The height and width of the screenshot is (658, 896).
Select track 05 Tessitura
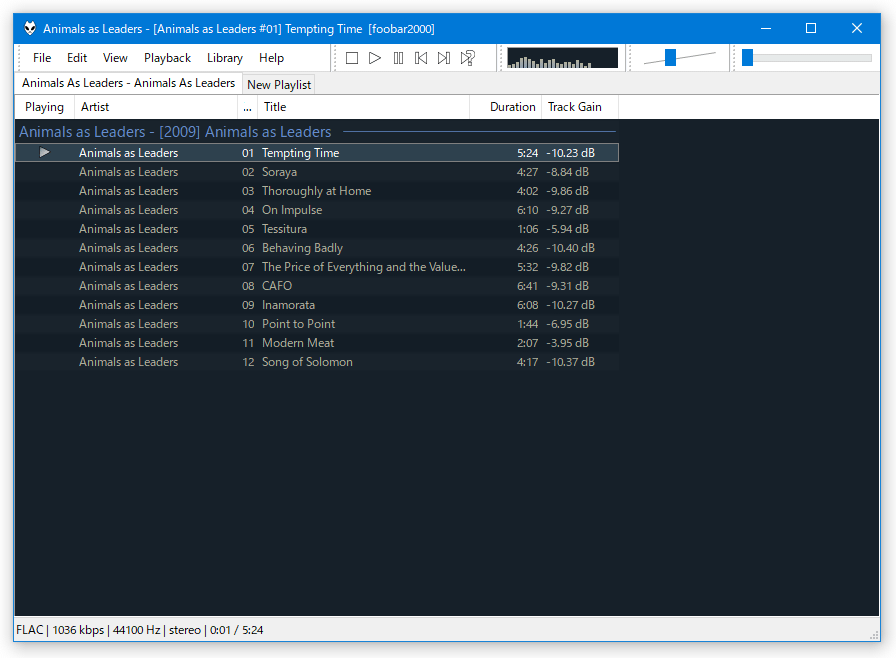pyautogui.click(x=317, y=228)
